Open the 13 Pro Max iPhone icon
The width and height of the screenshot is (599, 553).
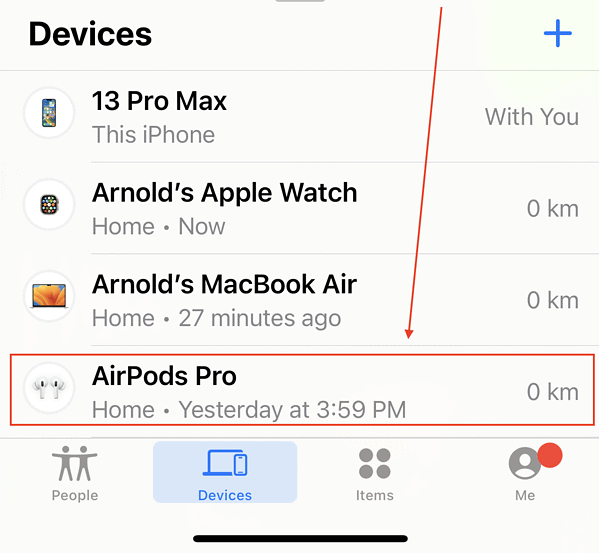(x=49, y=113)
